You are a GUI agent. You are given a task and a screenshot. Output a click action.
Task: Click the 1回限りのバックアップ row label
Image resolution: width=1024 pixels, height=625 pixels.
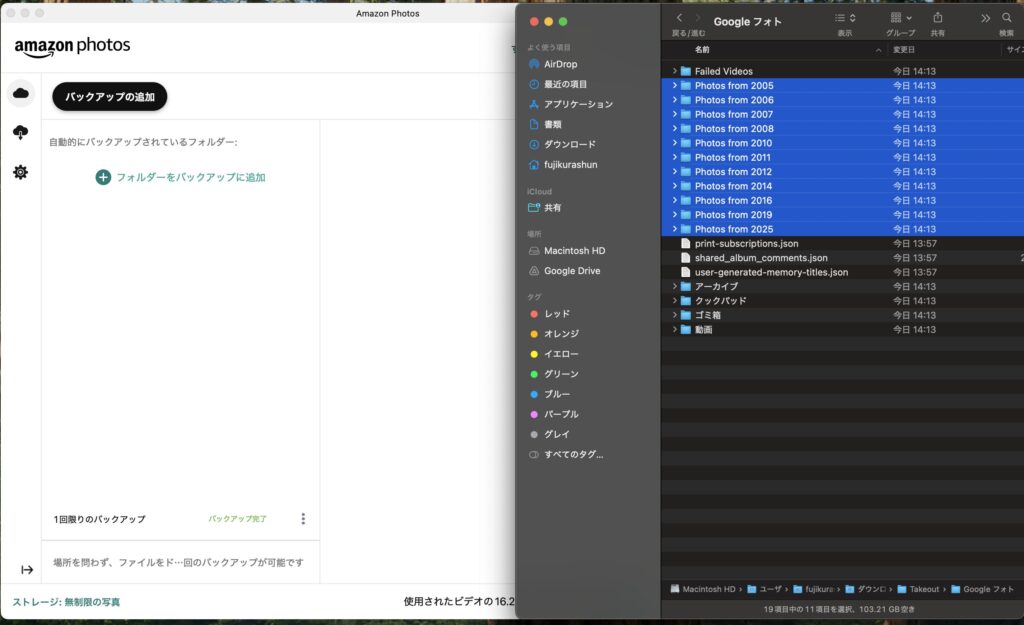pyautogui.click(x=99, y=519)
